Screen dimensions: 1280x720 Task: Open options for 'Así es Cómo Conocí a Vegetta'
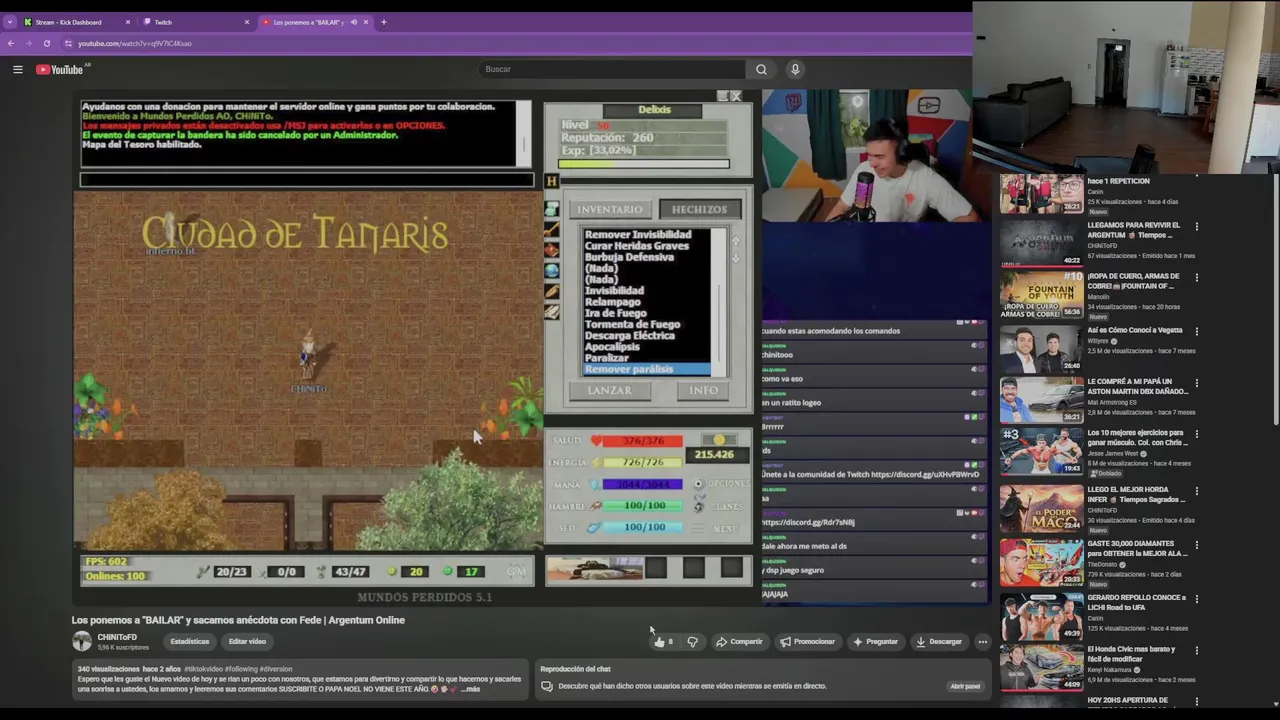(1196, 331)
